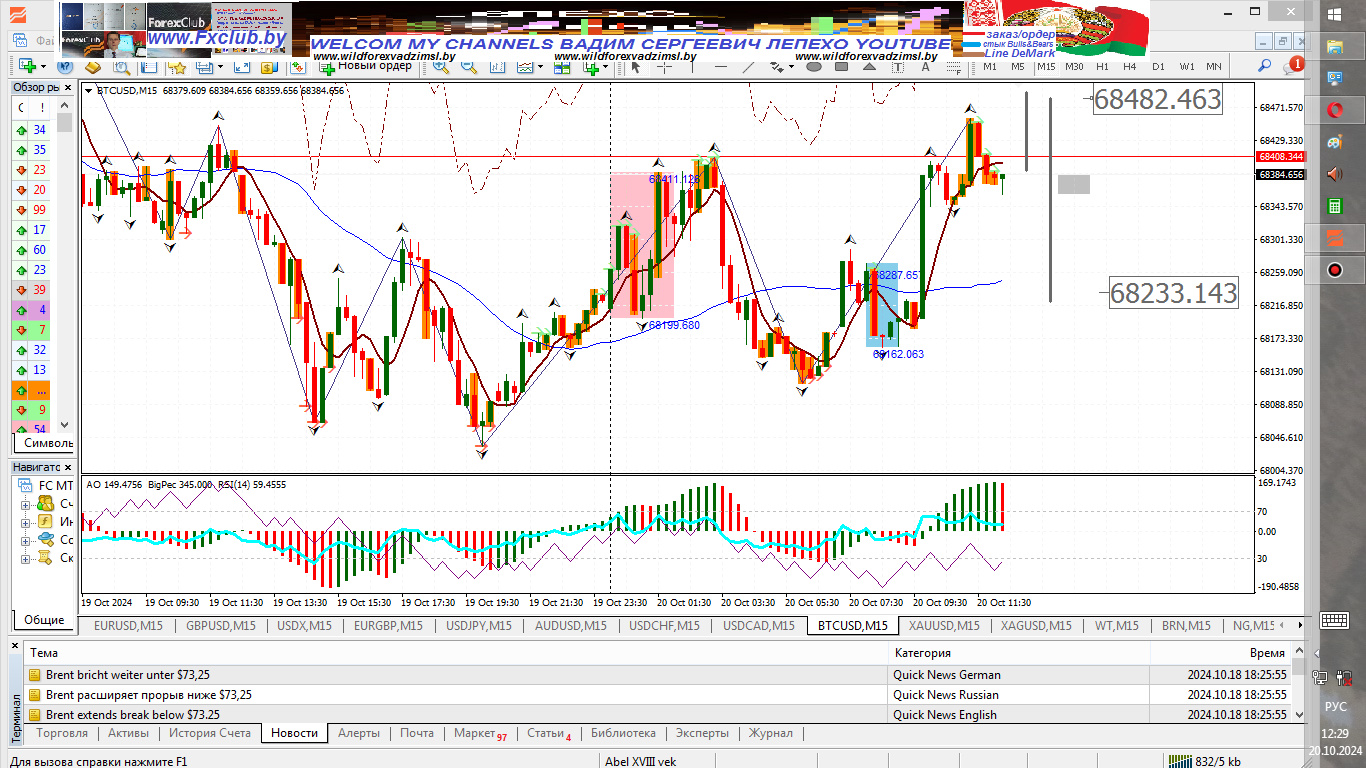The height and width of the screenshot is (768, 1366).
Task: Open the channel tools dropdown arrow
Action: click(791, 66)
